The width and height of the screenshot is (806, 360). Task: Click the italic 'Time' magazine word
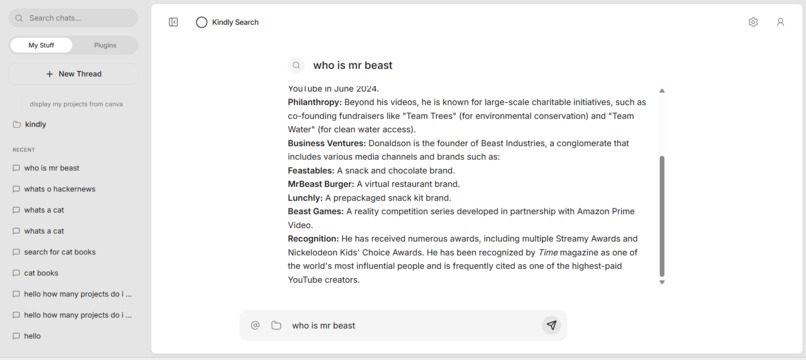pyautogui.click(x=548, y=253)
